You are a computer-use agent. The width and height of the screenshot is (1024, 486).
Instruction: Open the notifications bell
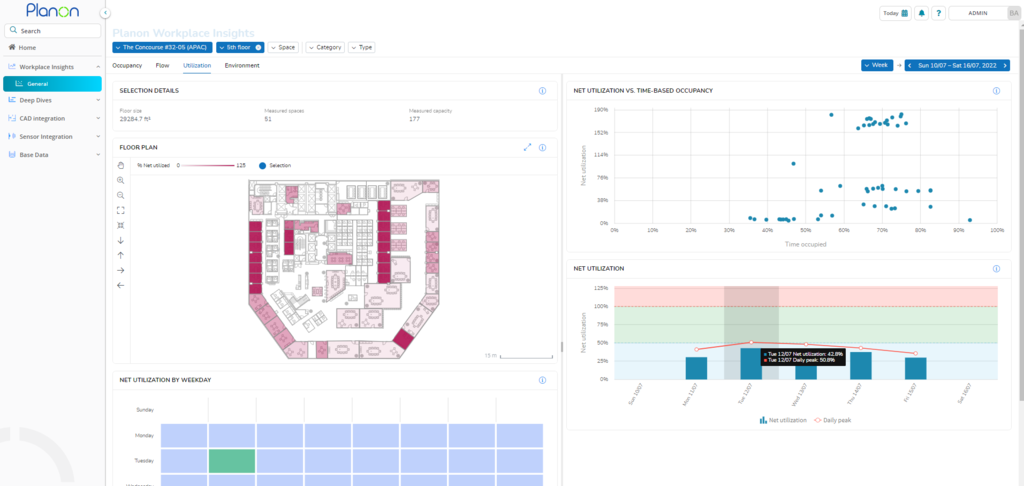click(921, 13)
